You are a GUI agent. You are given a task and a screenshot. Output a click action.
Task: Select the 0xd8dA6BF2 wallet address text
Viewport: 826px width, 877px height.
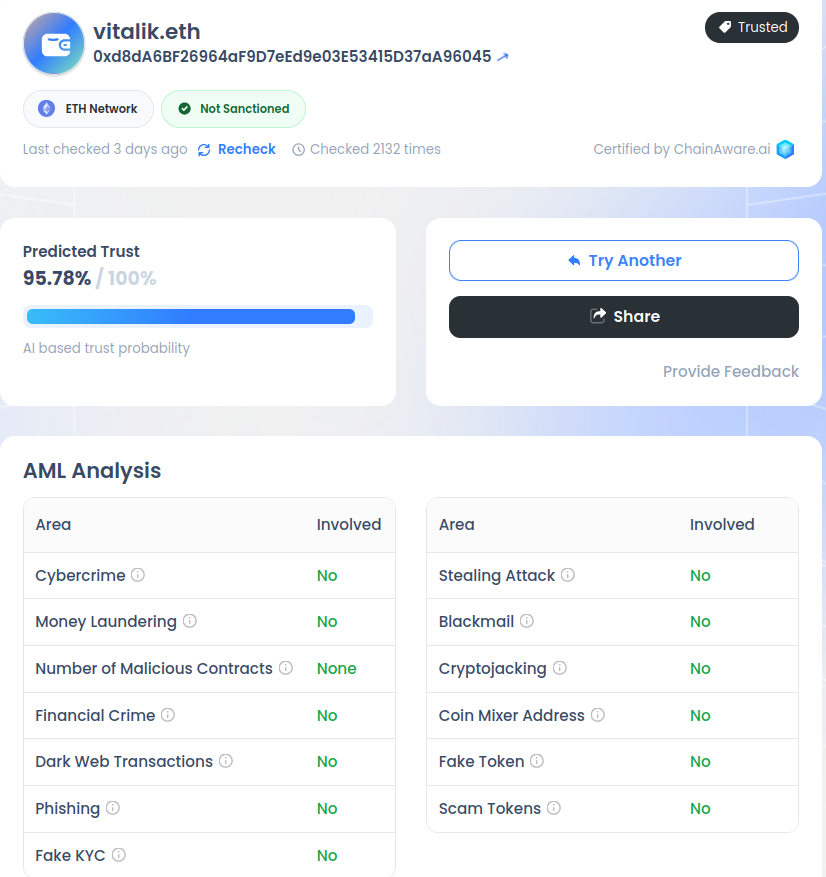pyautogui.click(x=290, y=57)
